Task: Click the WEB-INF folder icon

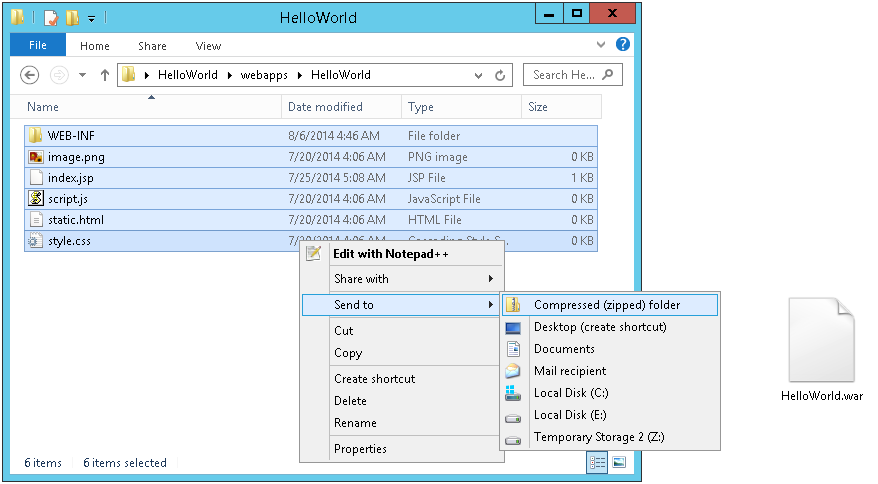Action: 36,135
